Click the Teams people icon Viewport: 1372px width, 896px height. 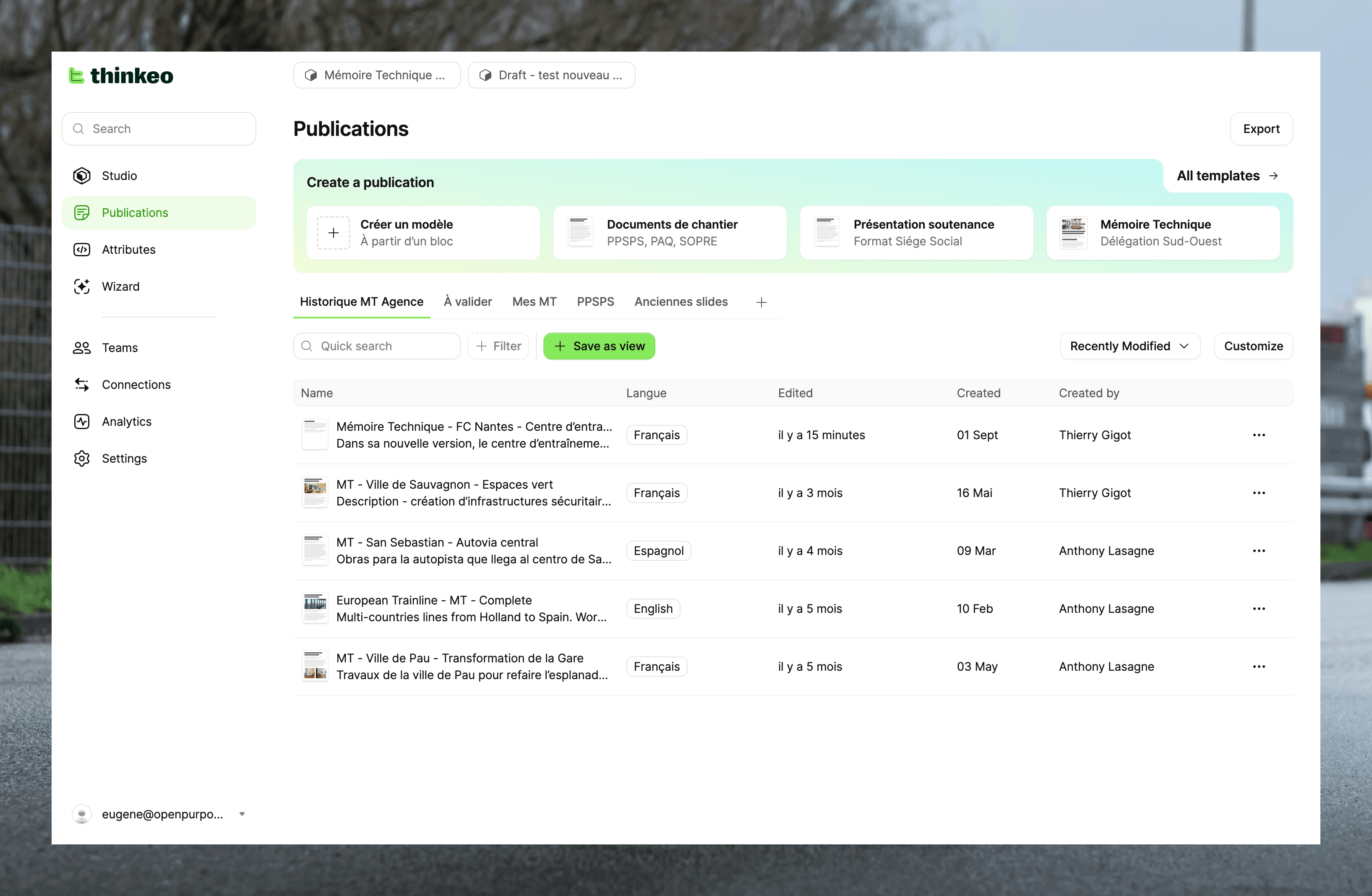[82, 347]
